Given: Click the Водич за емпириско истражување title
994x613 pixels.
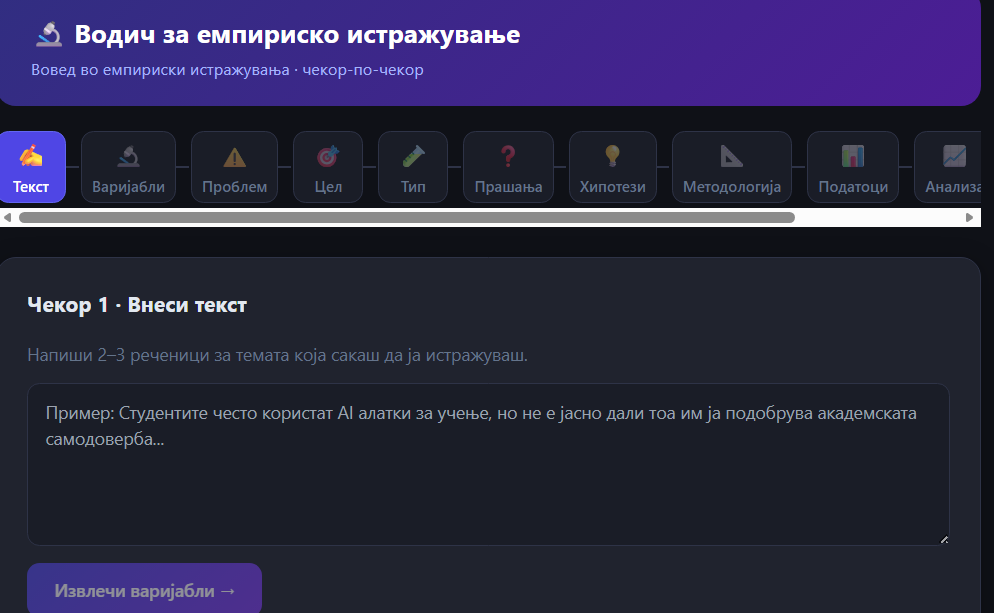Looking at the screenshot, I should [297, 35].
